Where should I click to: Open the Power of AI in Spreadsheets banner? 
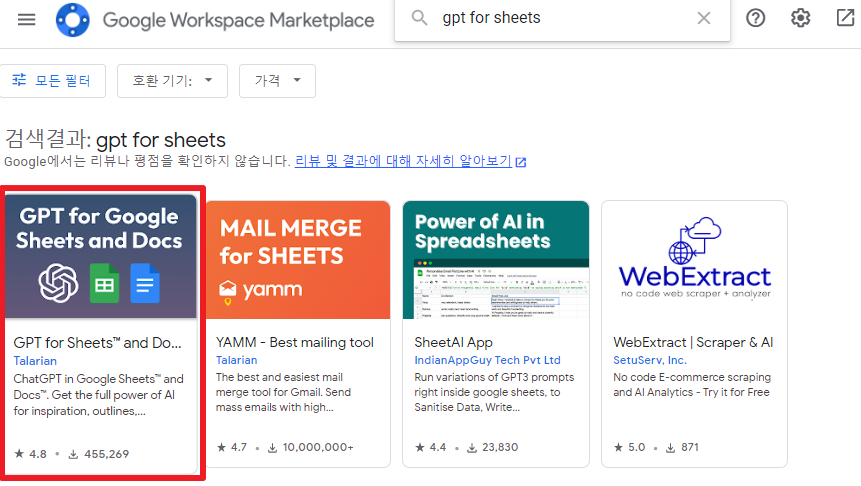coord(496,260)
